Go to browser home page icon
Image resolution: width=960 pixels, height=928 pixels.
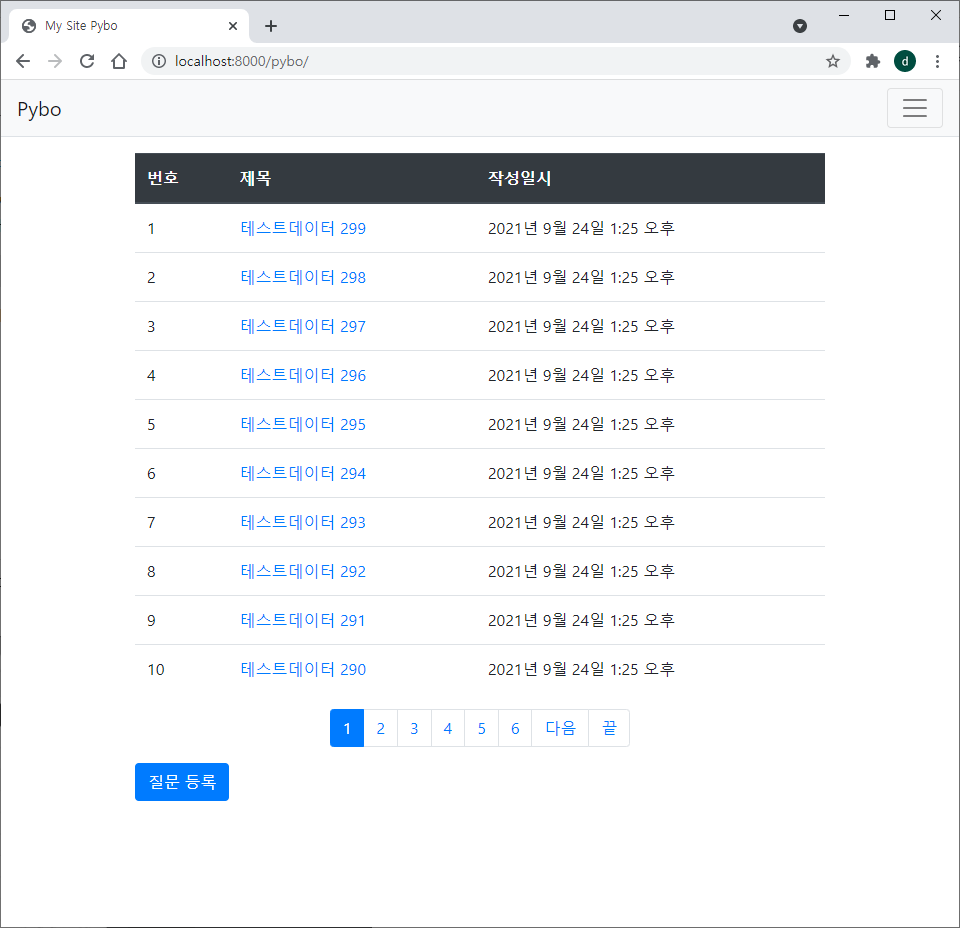coord(119,61)
